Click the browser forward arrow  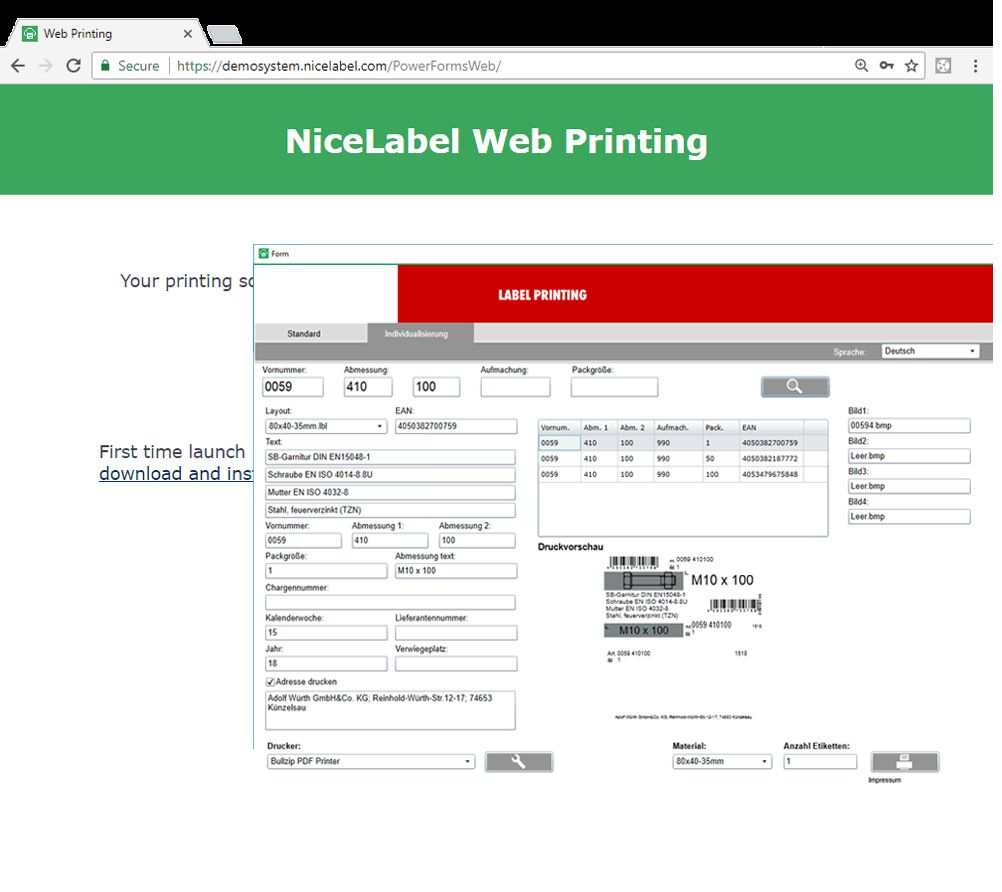[x=45, y=66]
